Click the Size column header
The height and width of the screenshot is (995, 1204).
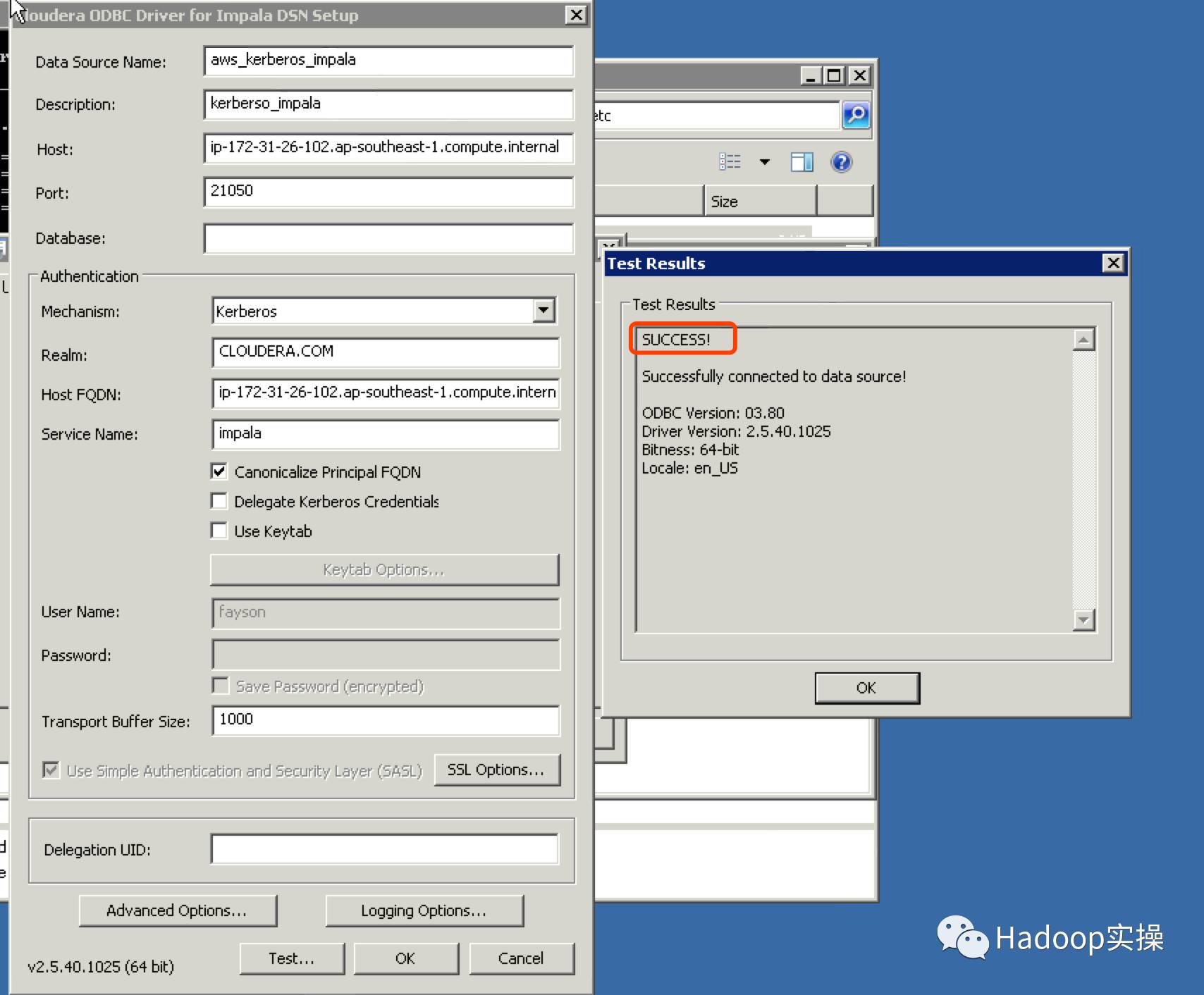(x=761, y=201)
